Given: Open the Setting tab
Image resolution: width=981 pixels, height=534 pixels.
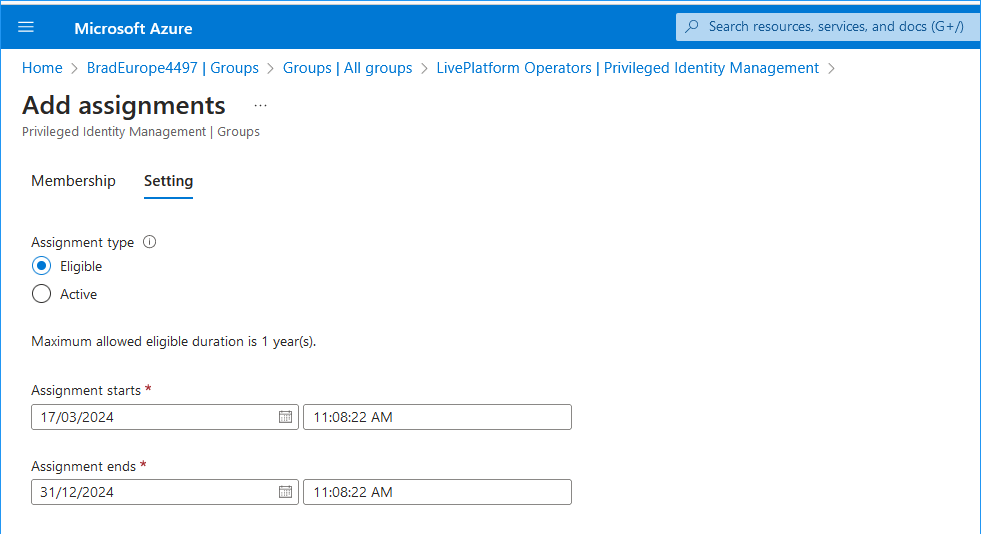Looking at the screenshot, I should [x=168, y=181].
